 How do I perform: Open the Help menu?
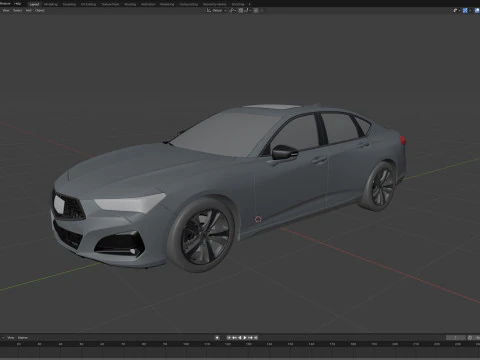(x=18, y=4)
